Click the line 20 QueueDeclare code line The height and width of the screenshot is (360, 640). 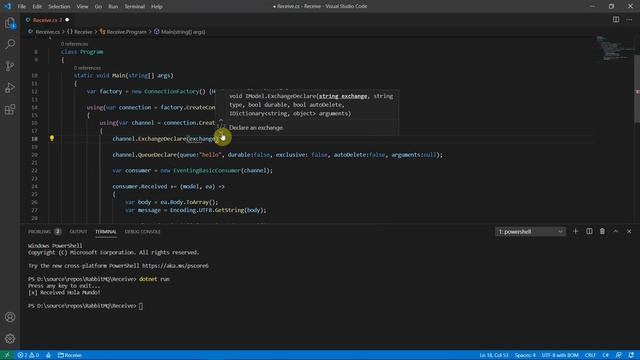tap(277, 155)
